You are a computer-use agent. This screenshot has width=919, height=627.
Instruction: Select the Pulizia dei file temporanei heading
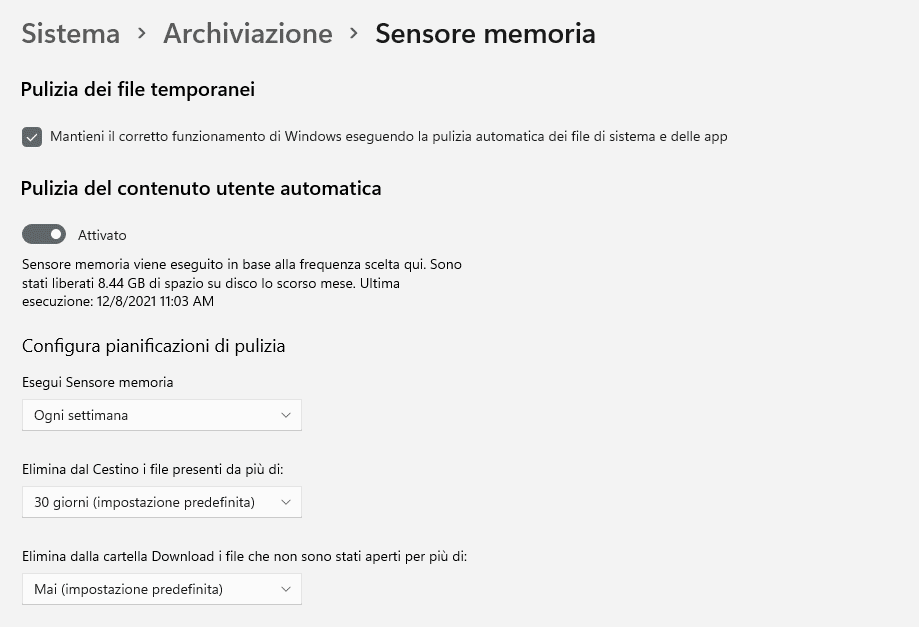(138, 90)
